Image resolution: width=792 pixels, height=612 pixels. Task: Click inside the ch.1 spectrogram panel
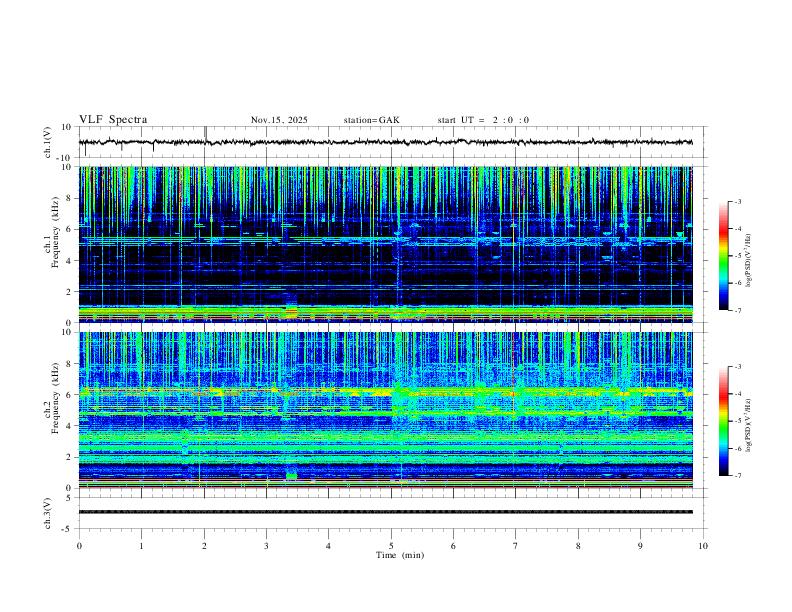point(385,244)
